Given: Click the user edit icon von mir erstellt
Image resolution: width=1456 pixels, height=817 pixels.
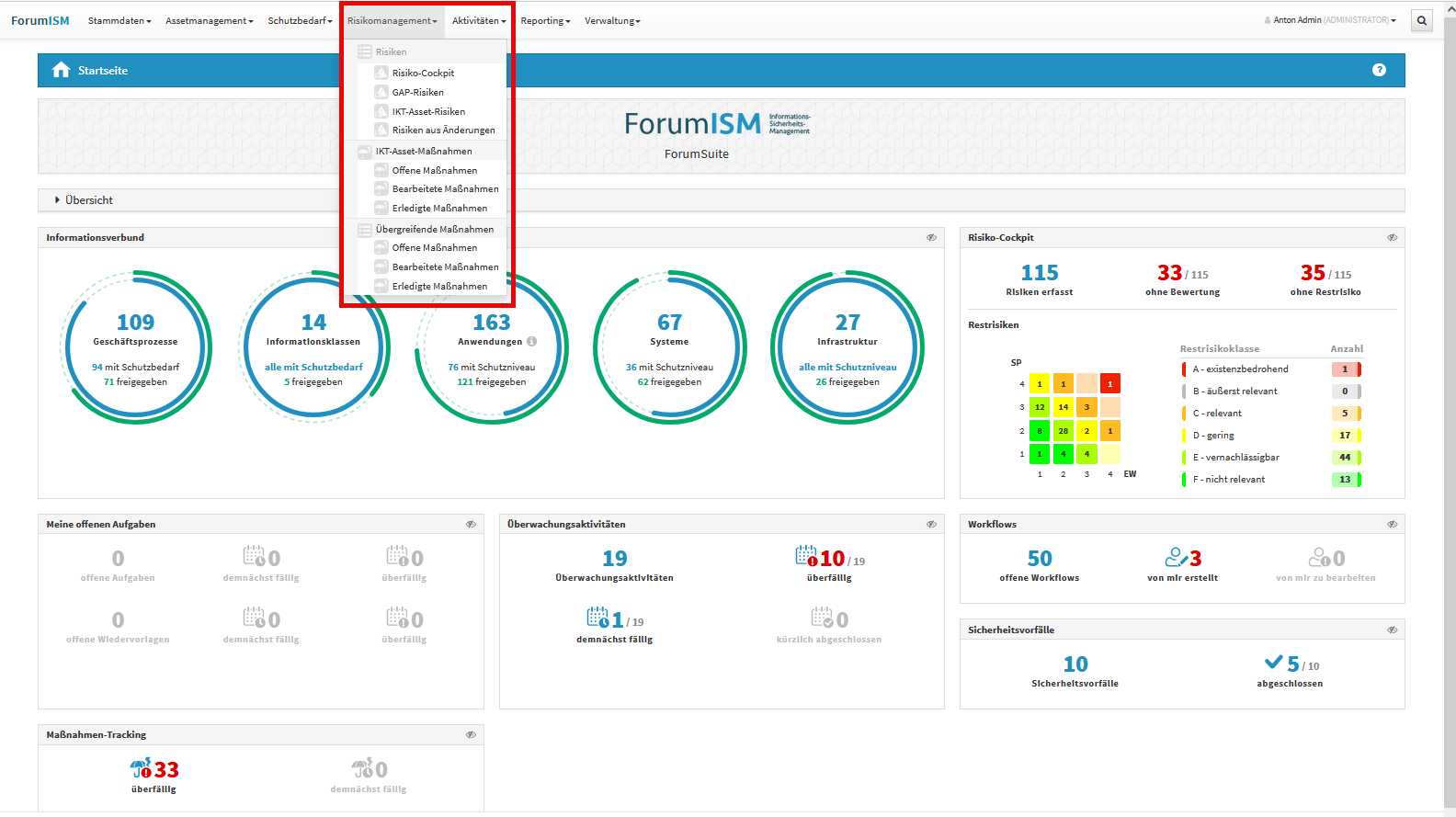Looking at the screenshot, I should point(1177,558).
